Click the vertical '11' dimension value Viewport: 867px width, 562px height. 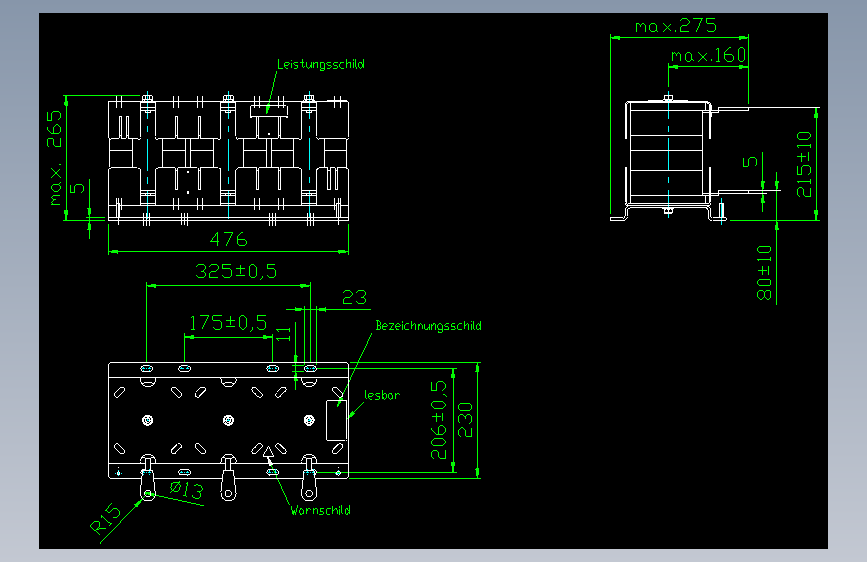(283, 334)
